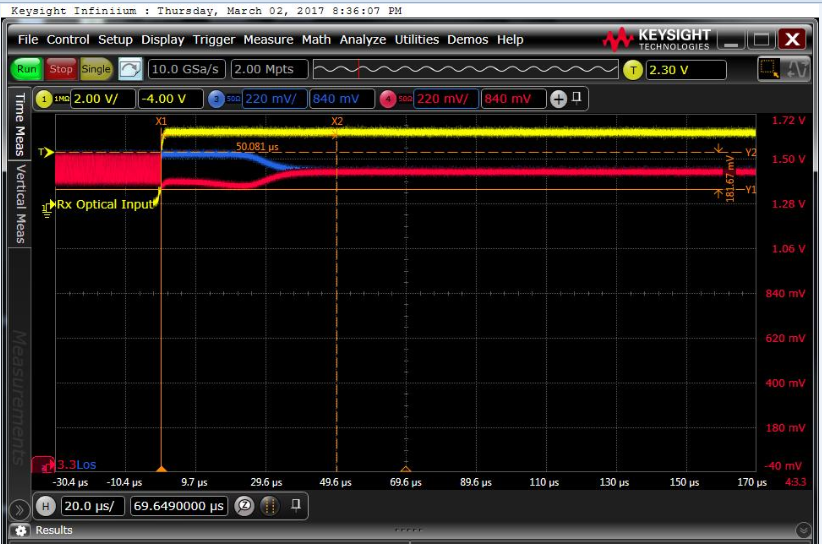Open the Analyze menu
Screen dimensions: 822x544
point(363,40)
